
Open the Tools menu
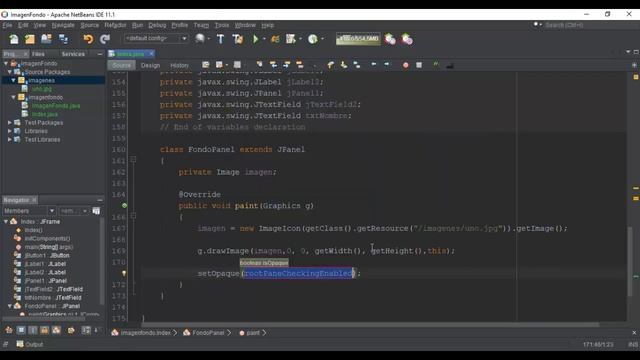coord(222,25)
